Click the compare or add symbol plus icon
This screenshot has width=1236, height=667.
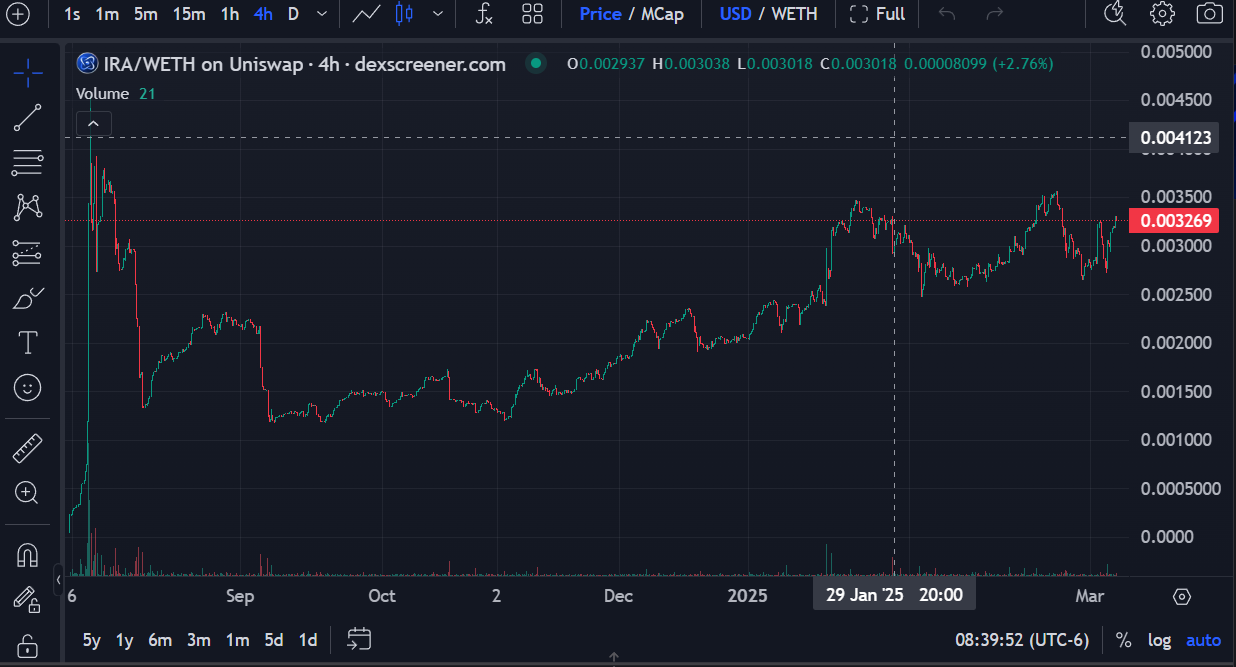click(x=18, y=14)
